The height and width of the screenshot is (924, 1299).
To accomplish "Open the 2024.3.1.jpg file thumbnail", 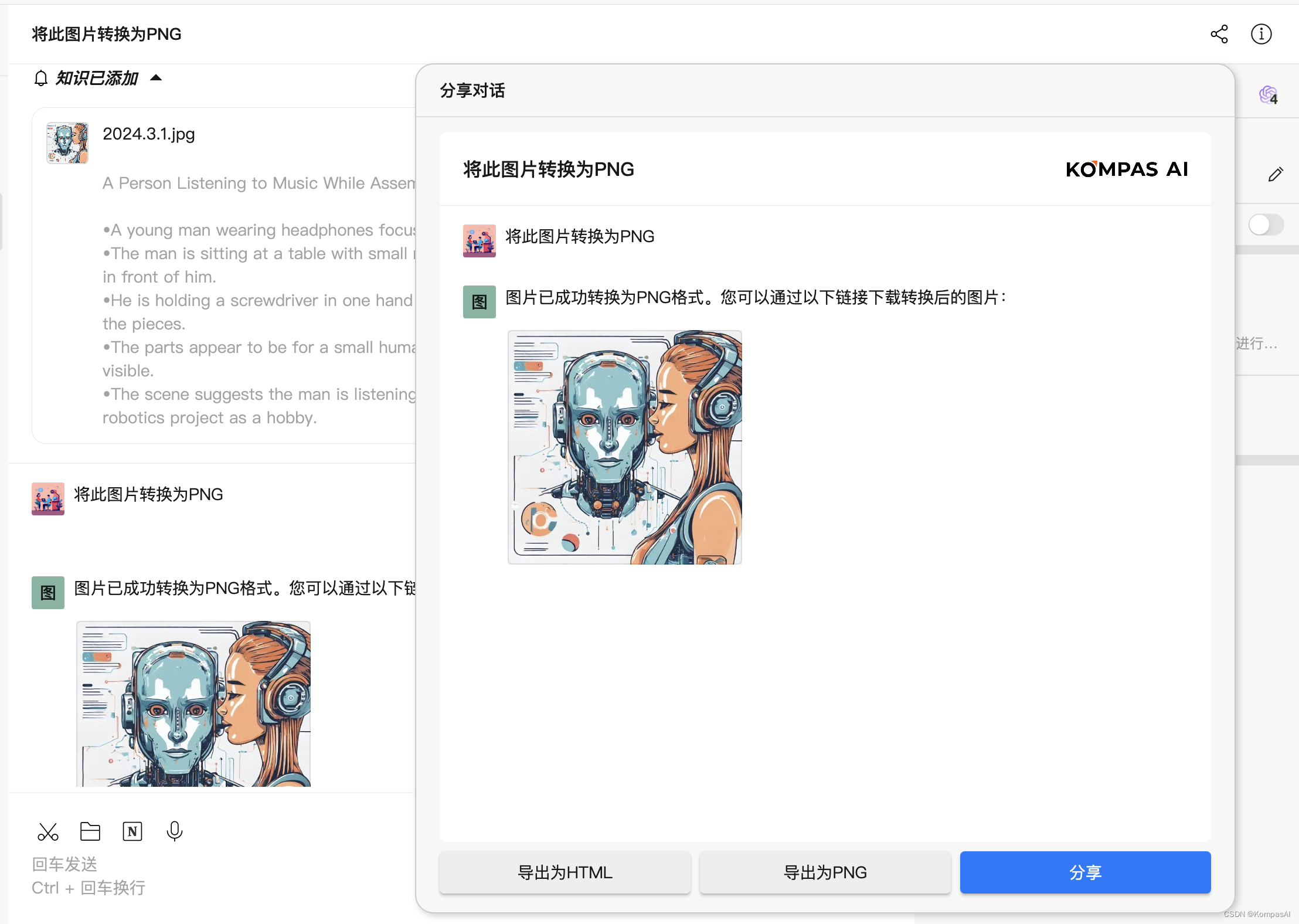I will [67, 142].
